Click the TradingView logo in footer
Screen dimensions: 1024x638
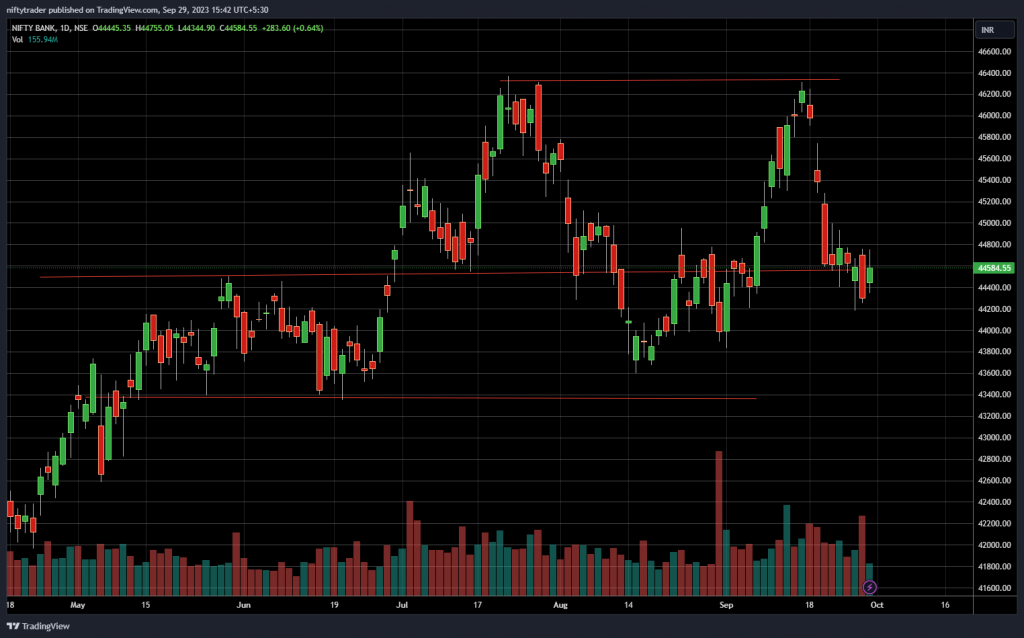coord(38,626)
